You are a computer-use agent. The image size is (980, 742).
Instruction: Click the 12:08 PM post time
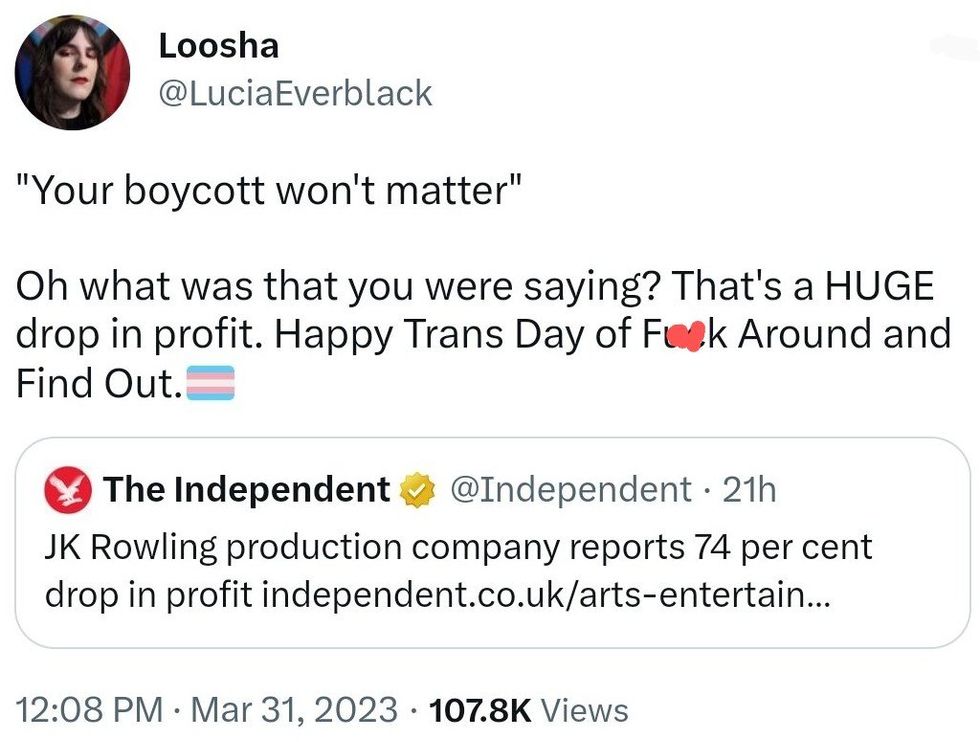click(x=90, y=710)
